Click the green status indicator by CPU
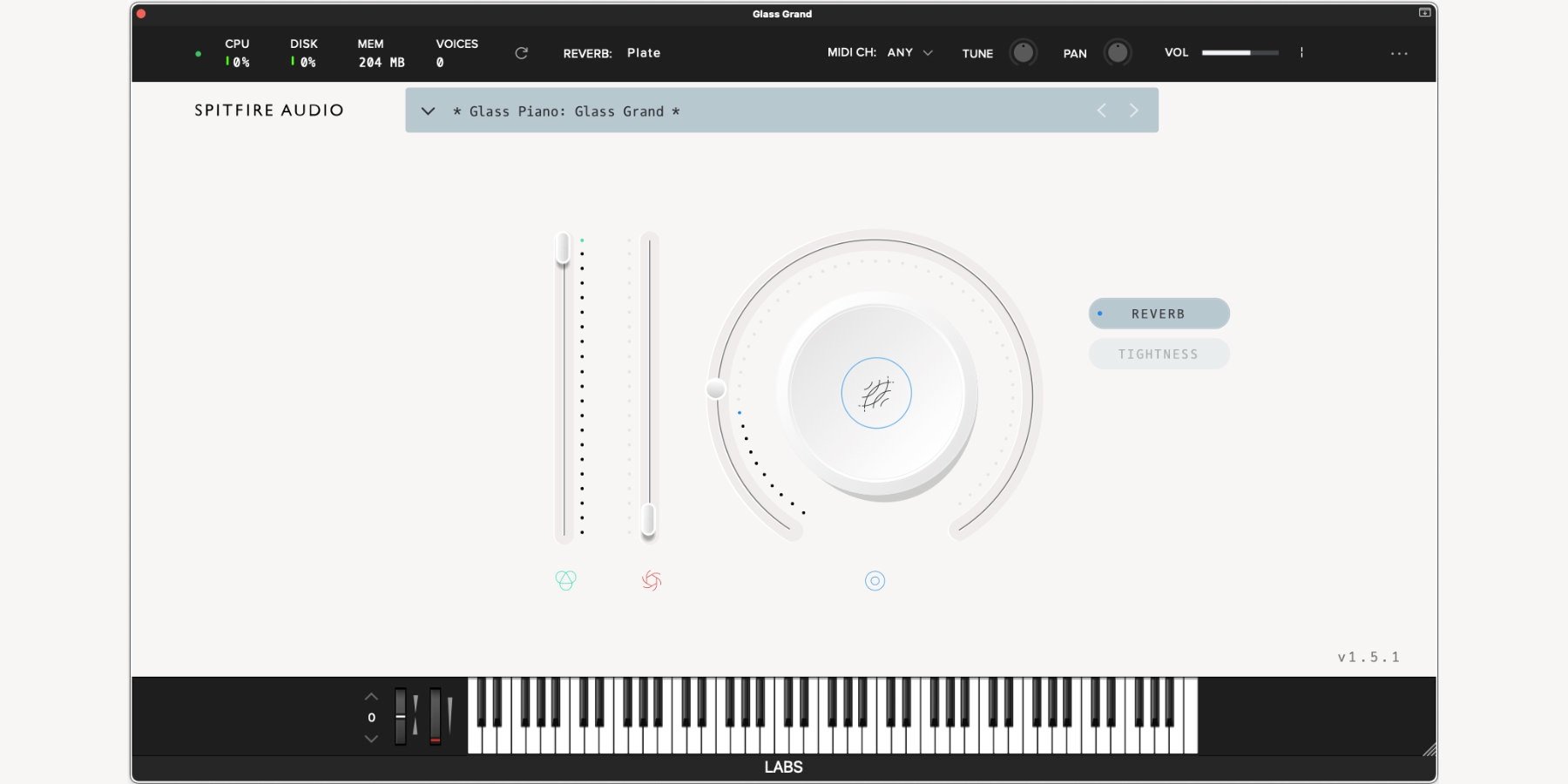Screen dimensions: 1568x784 pyautogui.click(x=199, y=54)
